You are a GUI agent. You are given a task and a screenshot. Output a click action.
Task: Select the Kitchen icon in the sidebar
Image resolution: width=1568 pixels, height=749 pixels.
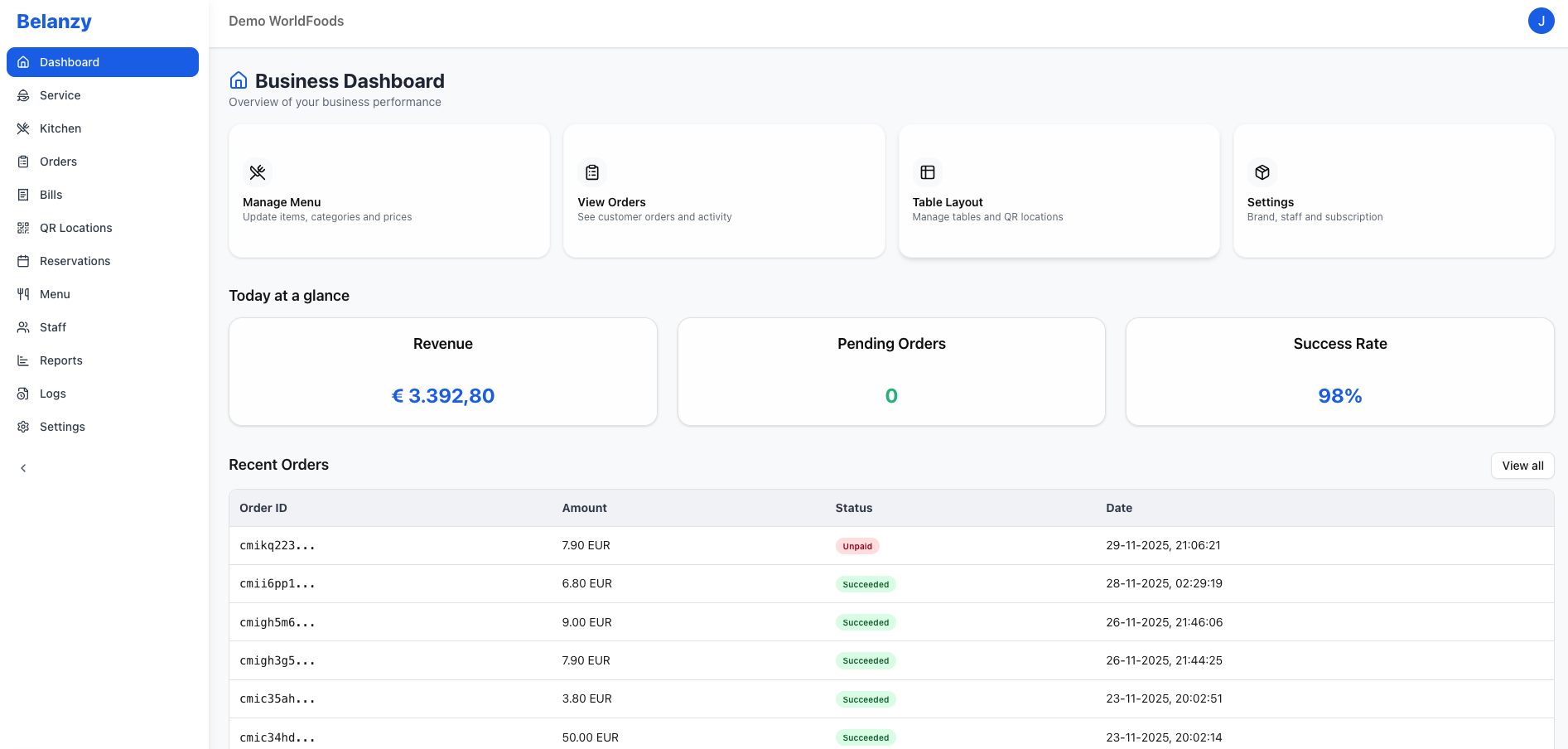pyautogui.click(x=23, y=128)
